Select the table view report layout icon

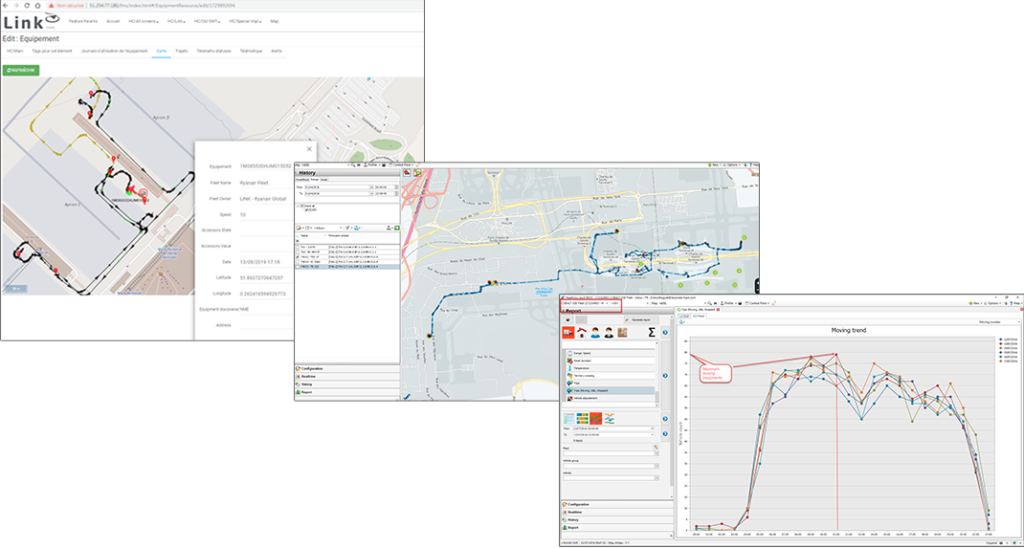pos(569,419)
